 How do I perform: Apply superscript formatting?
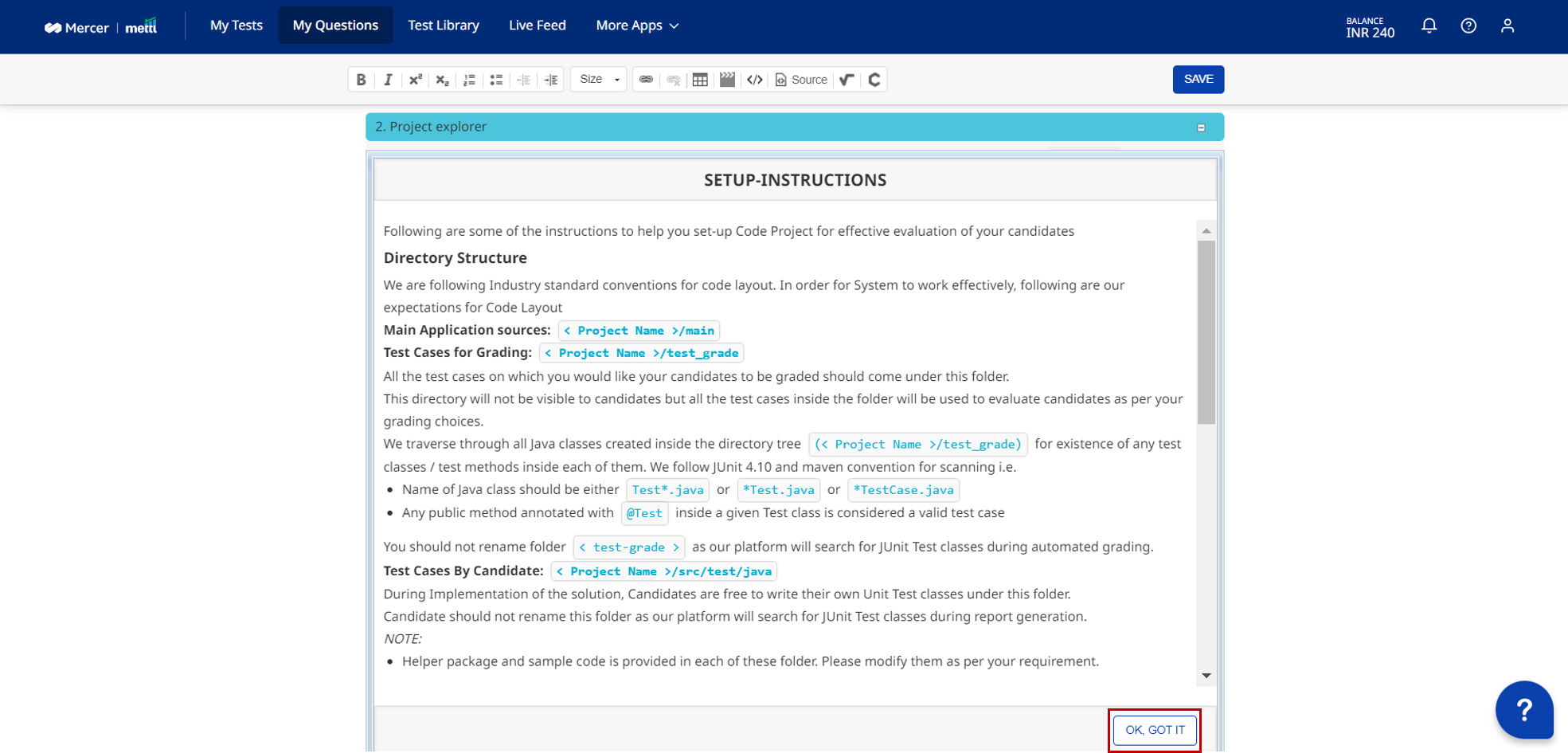tap(416, 80)
